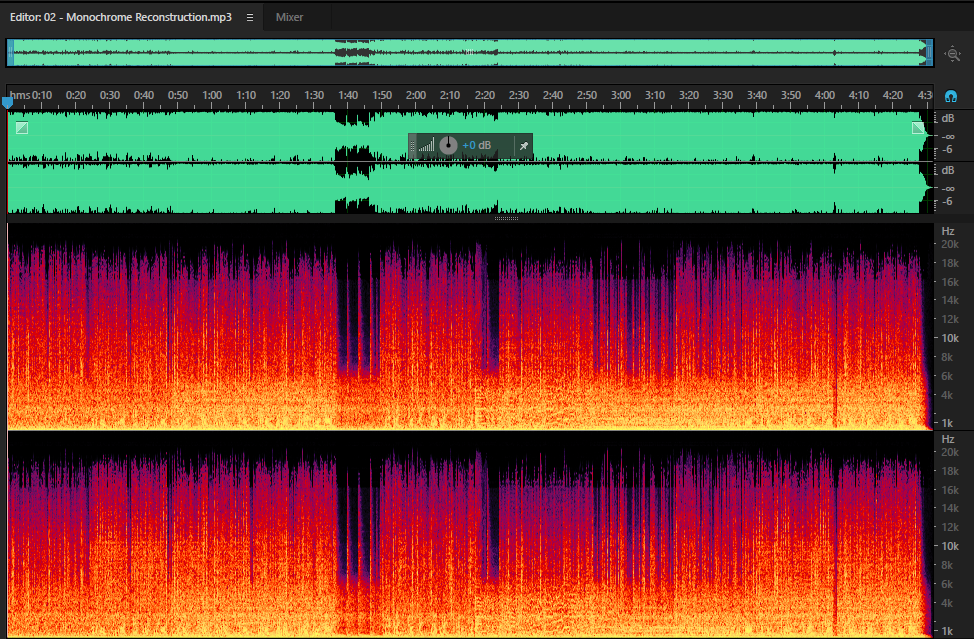Click the overview navigator right edge handle
The width and height of the screenshot is (974, 639).
click(929, 53)
